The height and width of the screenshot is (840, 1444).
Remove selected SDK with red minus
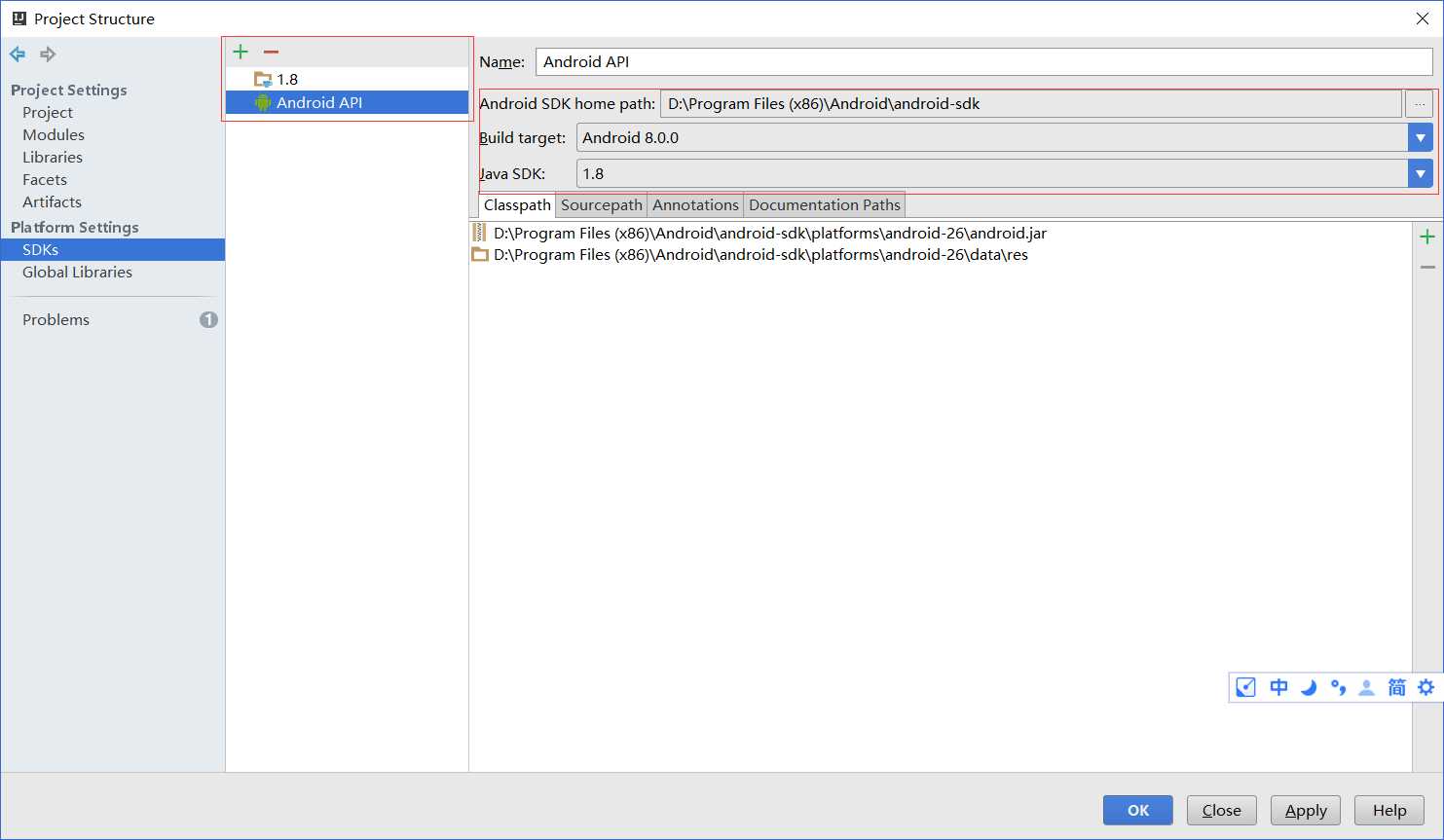[271, 52]
